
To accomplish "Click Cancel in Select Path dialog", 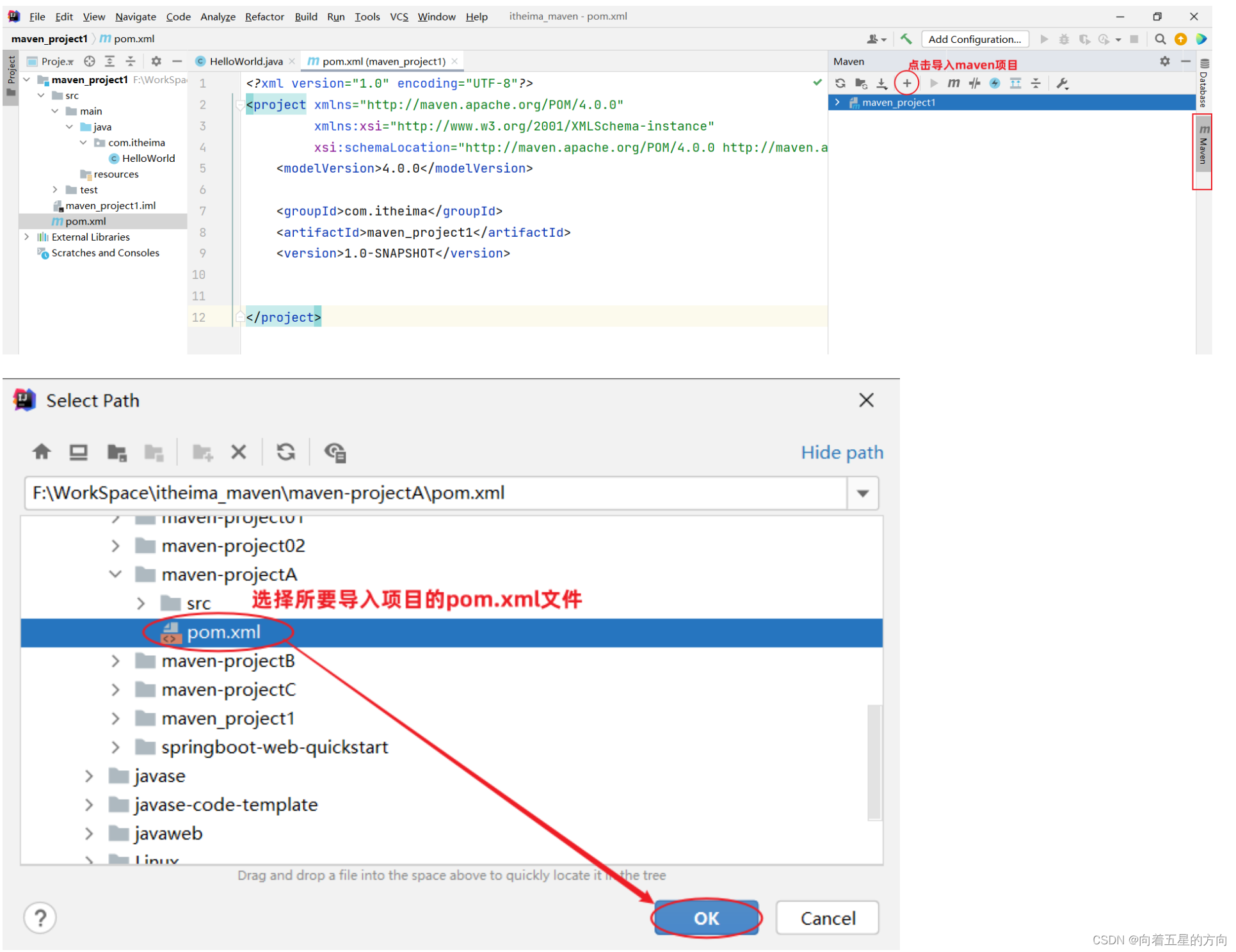I will pyautogui.click(x=828, y=919).
